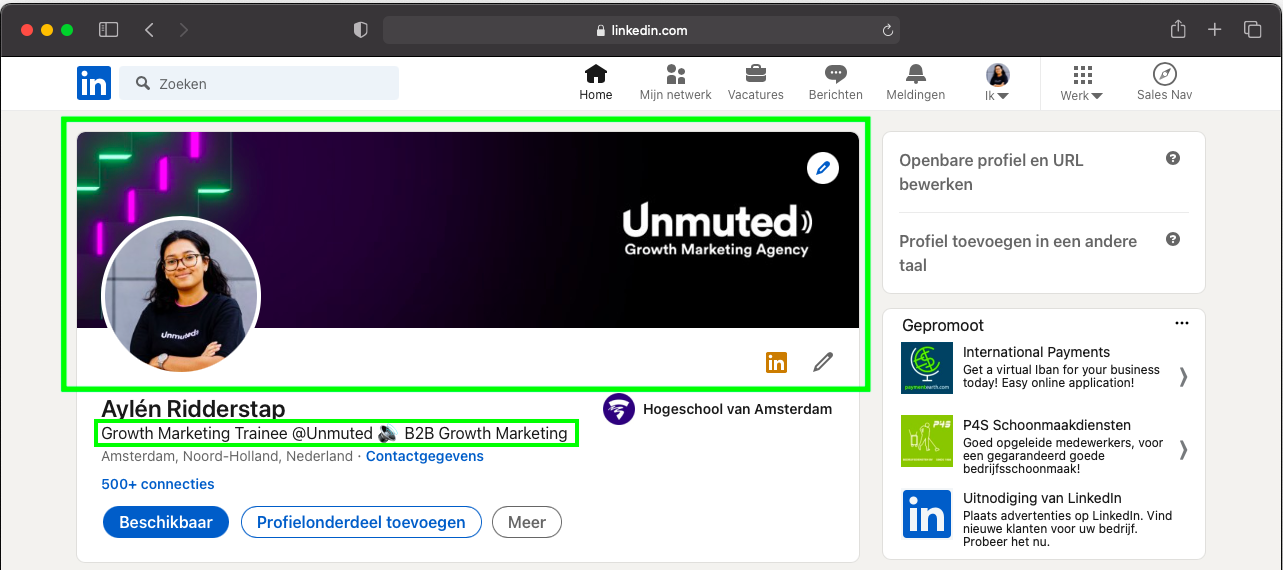Viewport: 1283px width, 570px height.
Task: Go to Home in navigation
Action: click(x=596, y=83)
